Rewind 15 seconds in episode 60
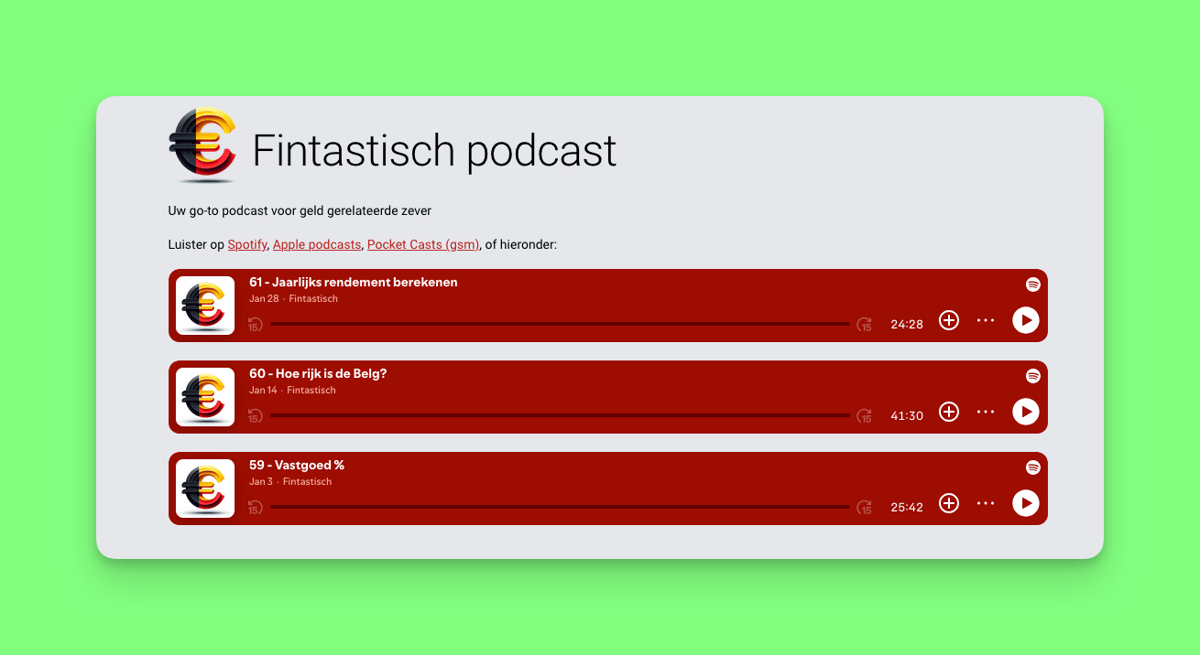The width and height of the screenshot is (1200, 655). point(255,416)
